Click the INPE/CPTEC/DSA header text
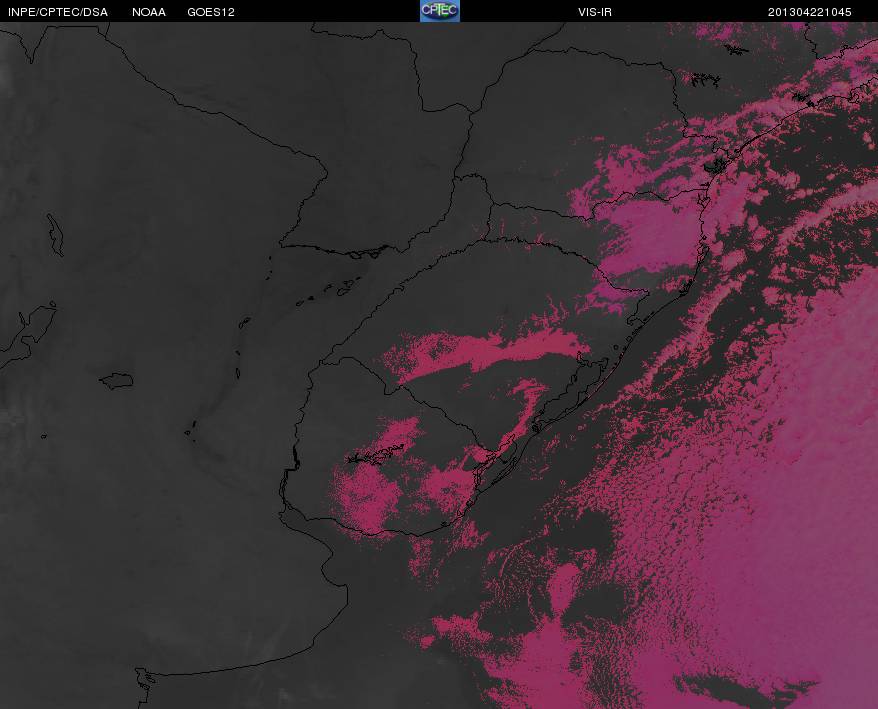This screenshot has width=878, height=709. click(x=58, y=12)
